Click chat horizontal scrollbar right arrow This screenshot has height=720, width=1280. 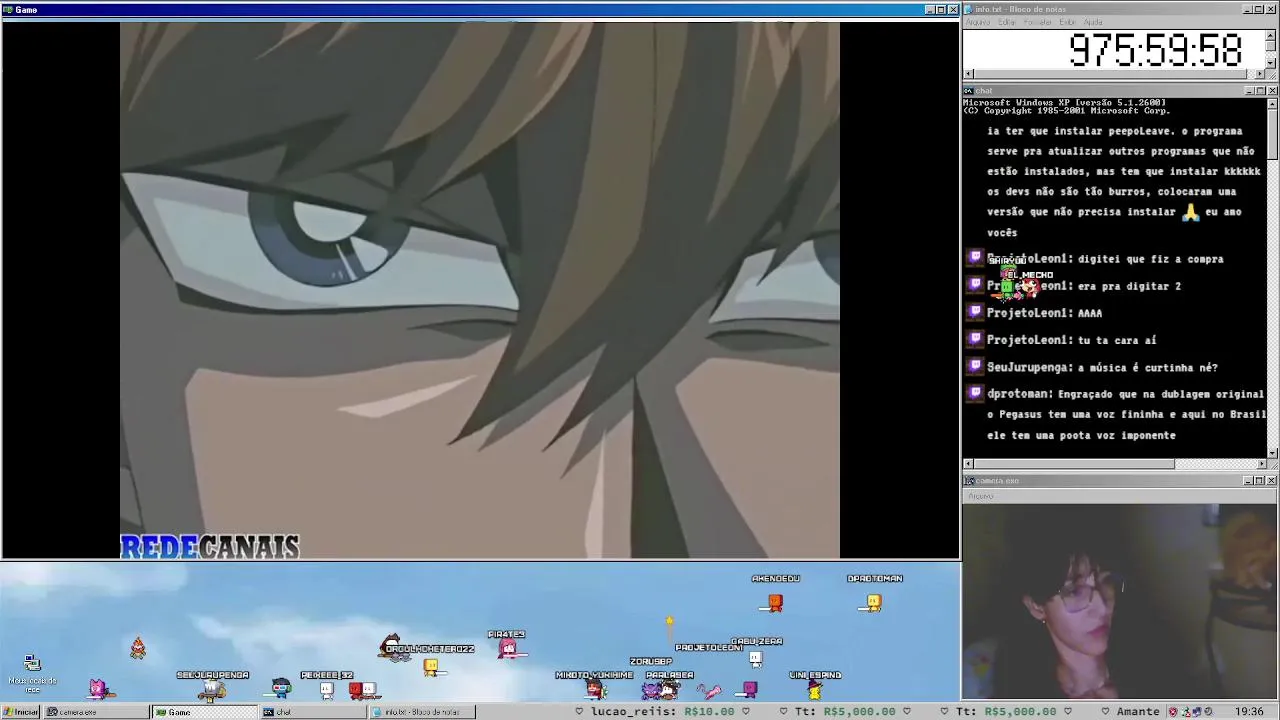1261,464
